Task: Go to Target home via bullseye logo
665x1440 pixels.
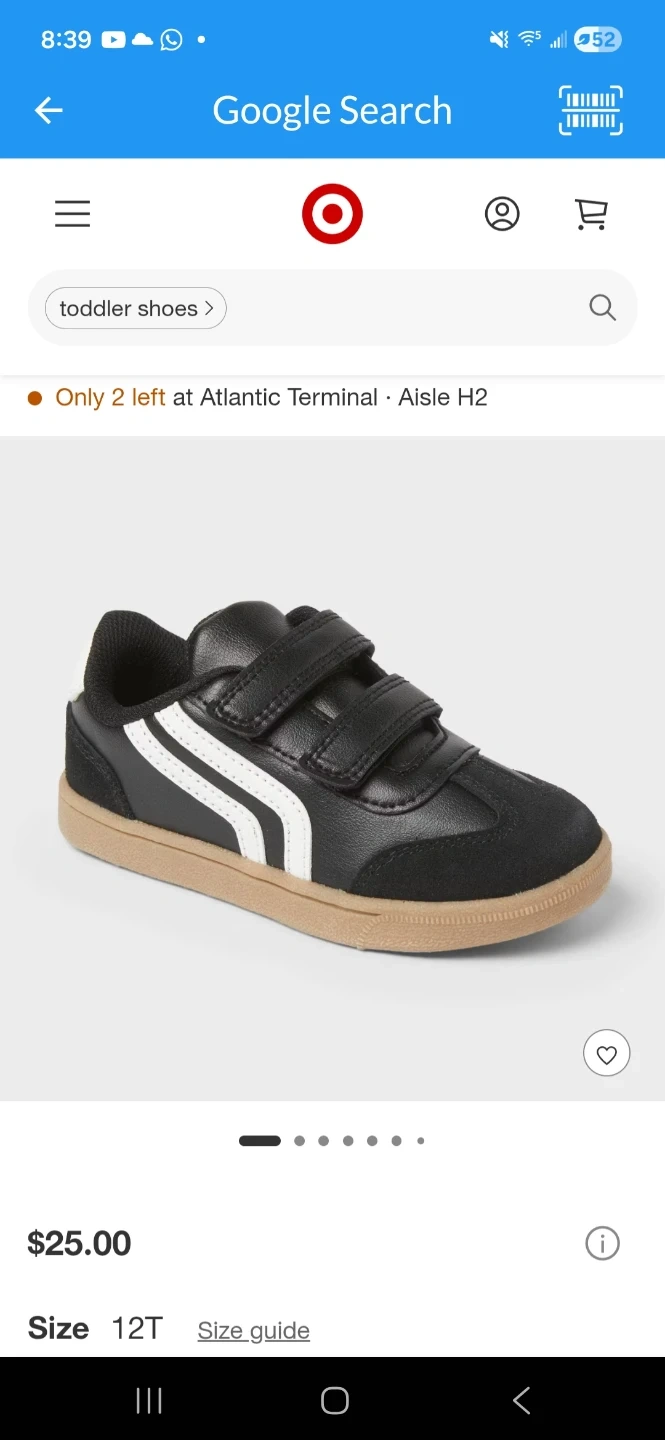Action: pyautogui.click(x=332, y=214)
